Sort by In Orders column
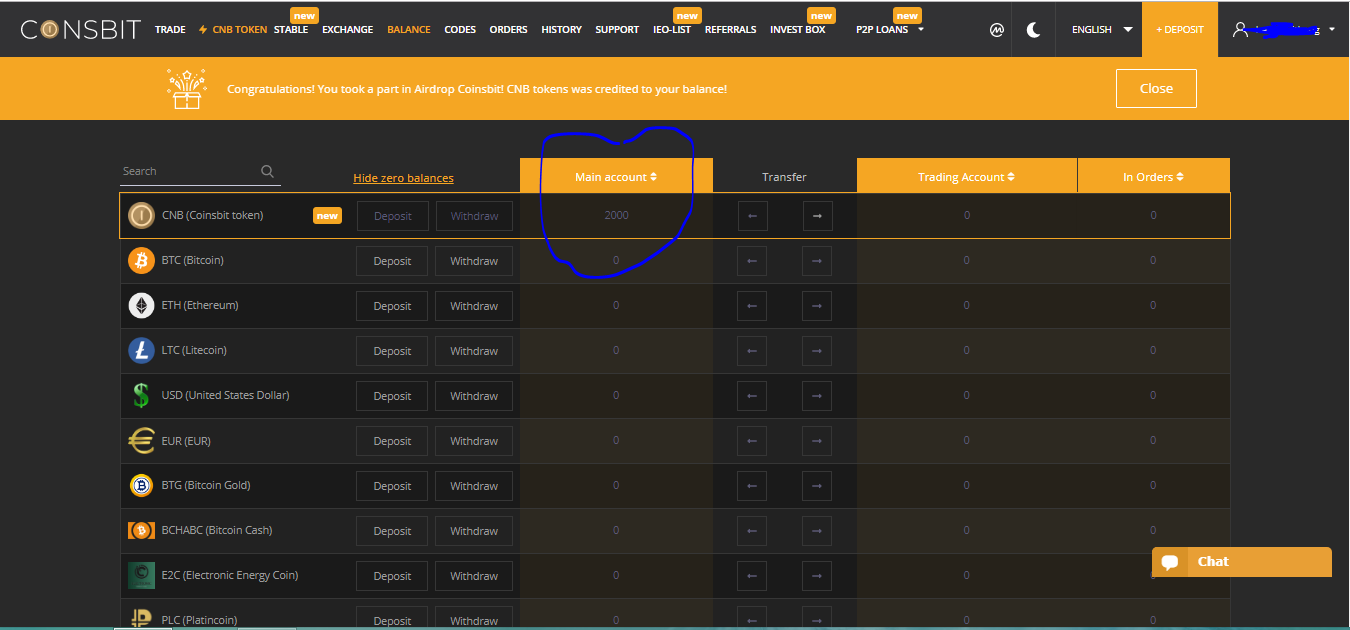Viewport: 1350px width, 630px height. click(1153, 177)
